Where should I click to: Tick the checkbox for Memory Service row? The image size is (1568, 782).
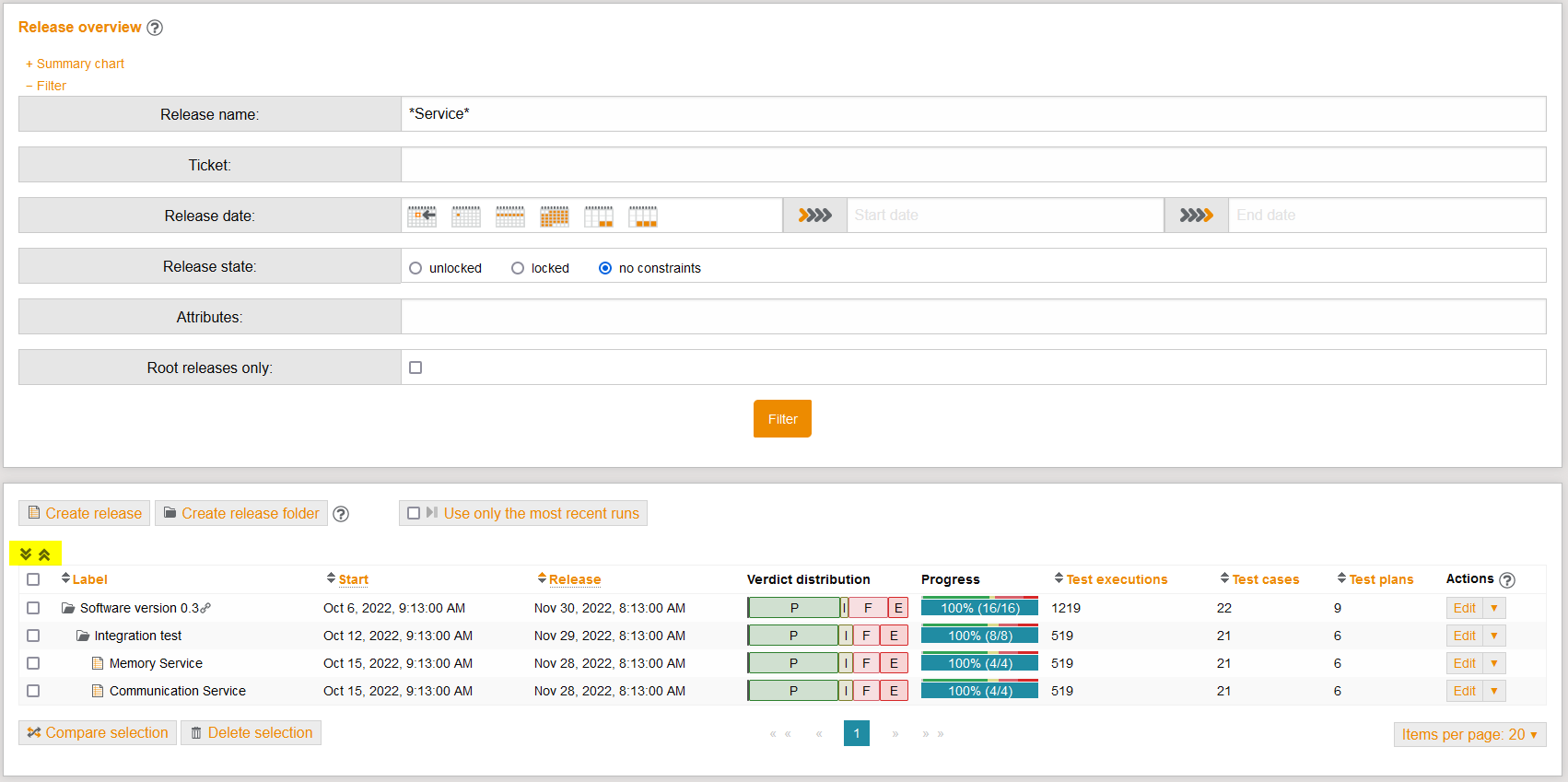[x=33, y=663]
